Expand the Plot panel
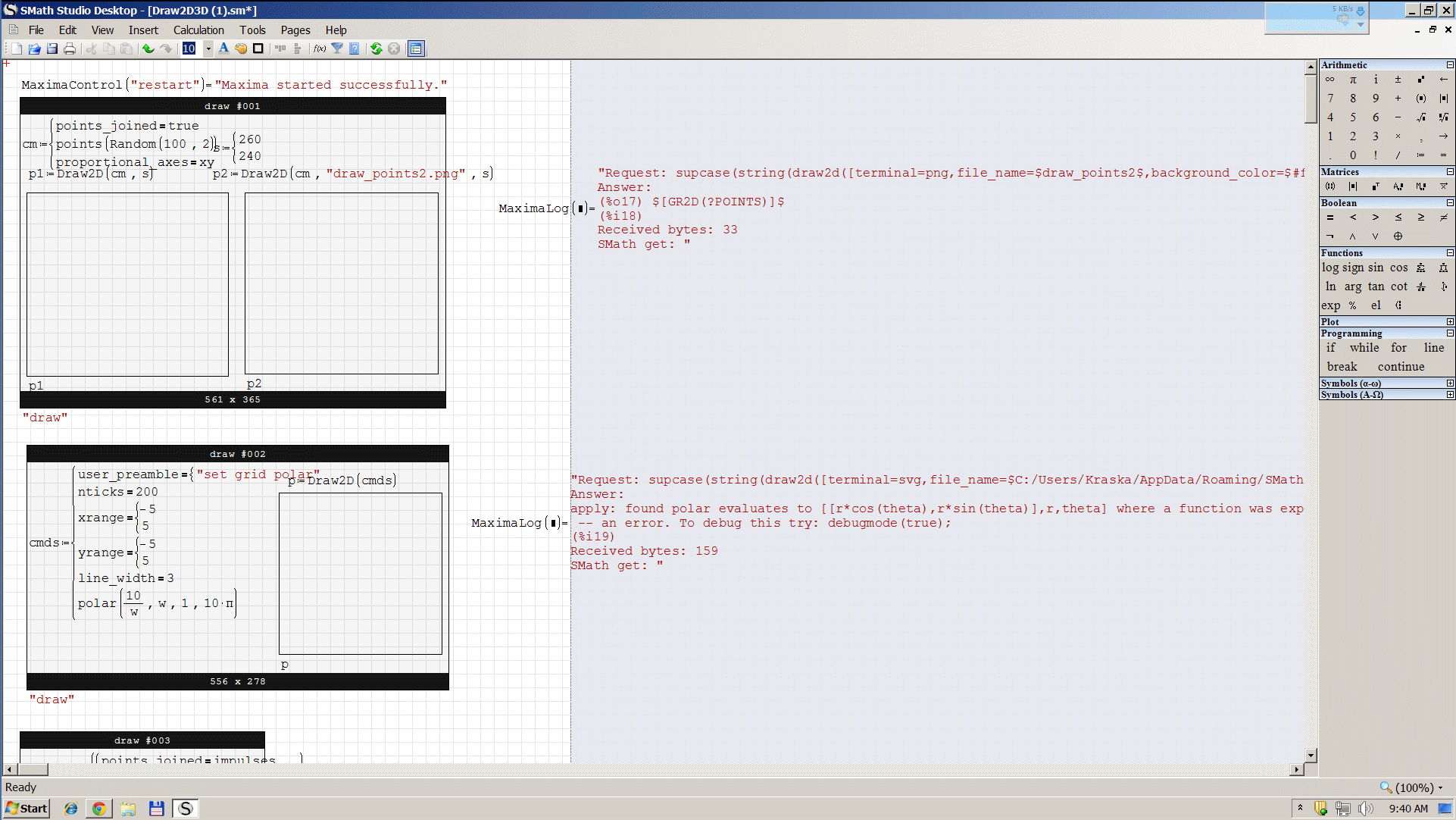 coord(1450,322)
